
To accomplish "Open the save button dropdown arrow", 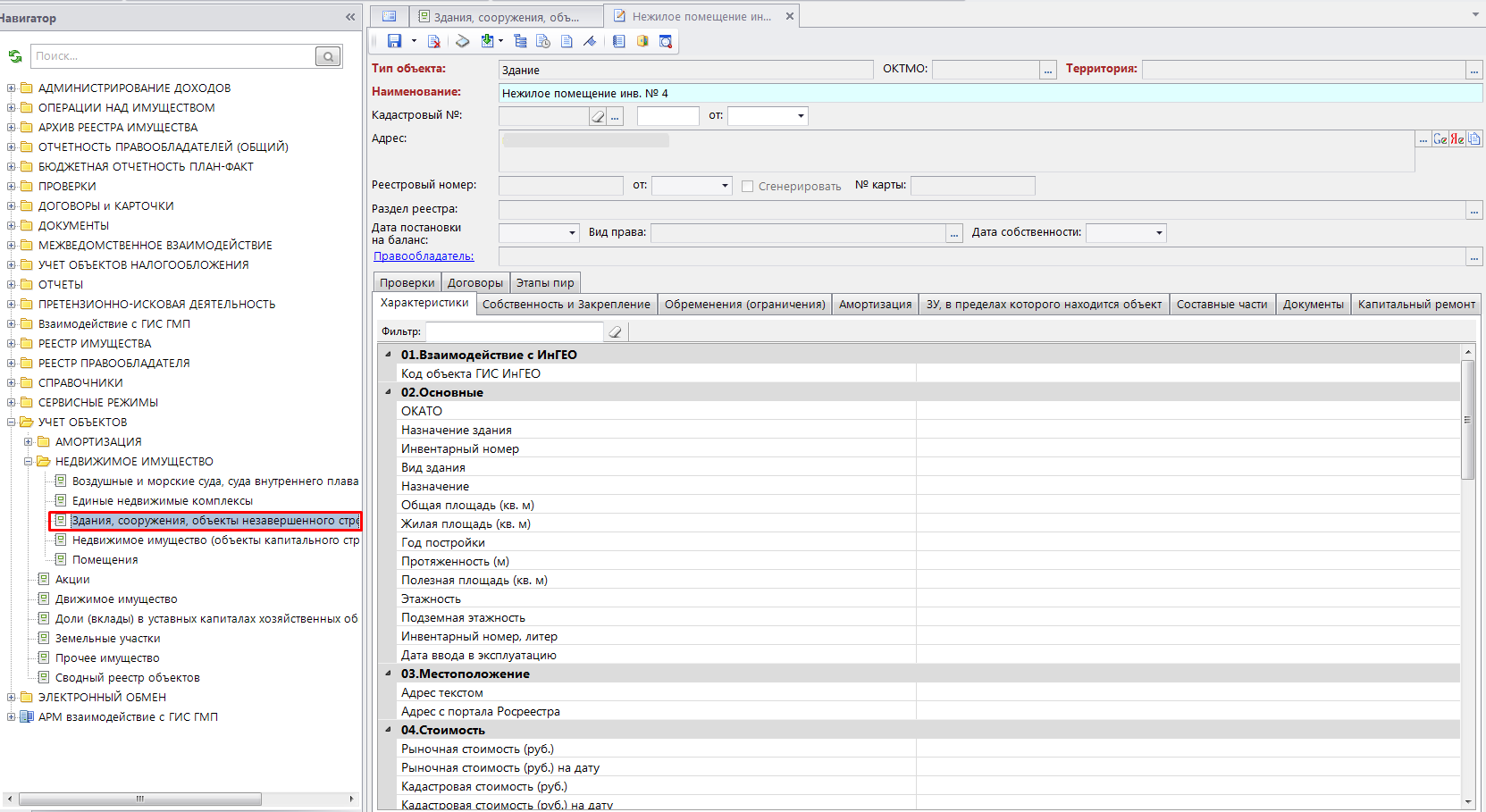I will [x=414, y=41].
